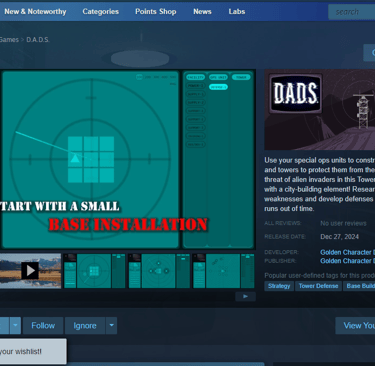This screenshot has width=375, height=366.
Task: Select the third teal screenshot thumbnail
Action: coord(159,271)
